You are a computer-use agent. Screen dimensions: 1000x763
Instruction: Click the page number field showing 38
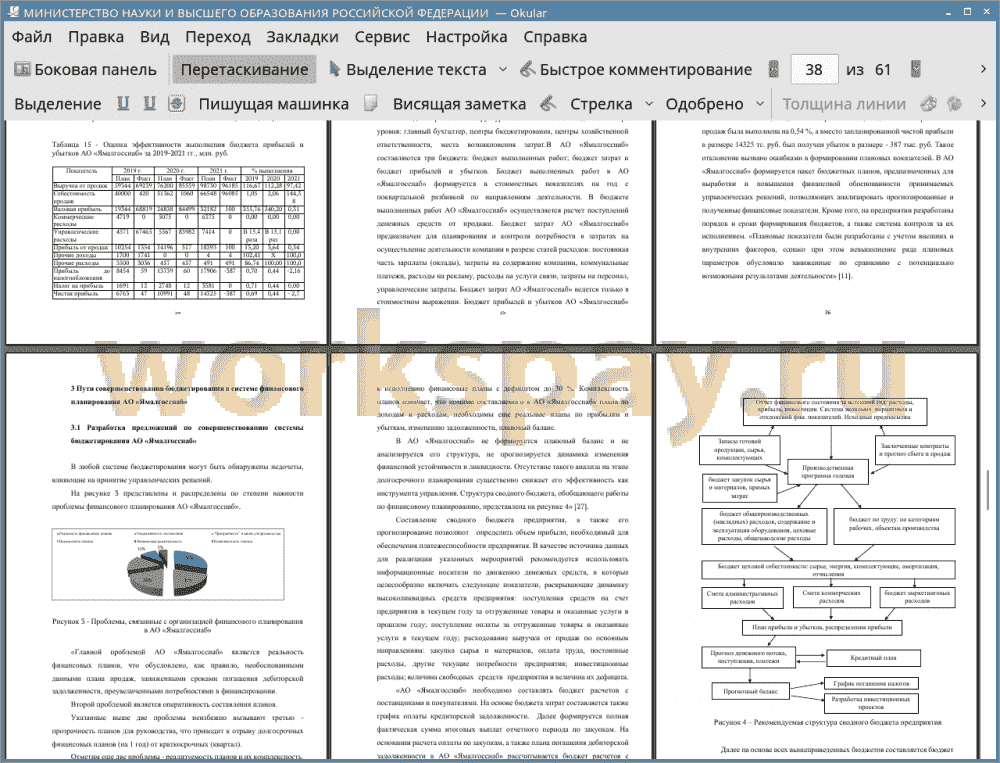[814, 70]
